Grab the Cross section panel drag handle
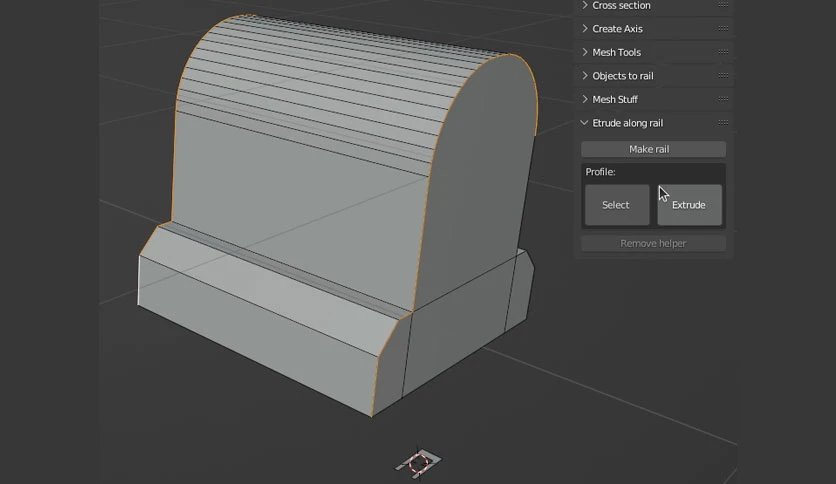This screenshot has height=484, width=836. 723,5
